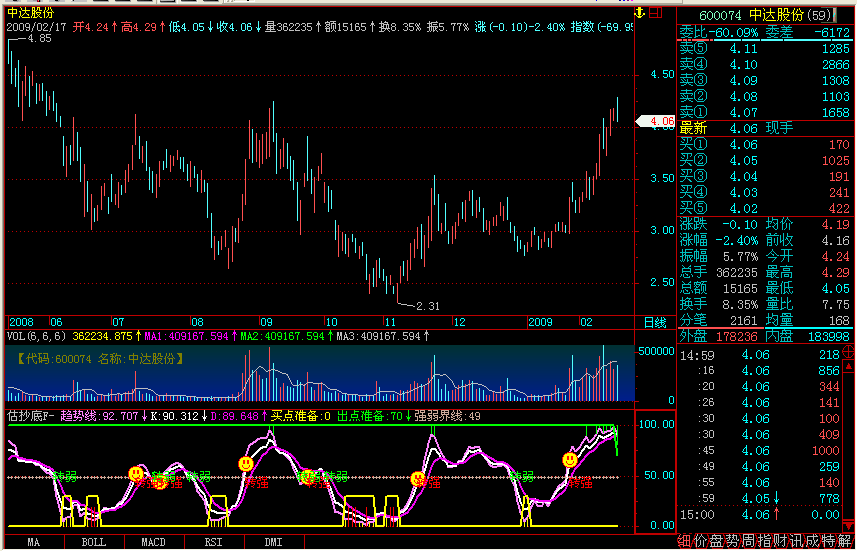Image resolution: width=857 pixels, height=551 pixels.
Task: Open the 指 (index) tab
Action: 765,541
